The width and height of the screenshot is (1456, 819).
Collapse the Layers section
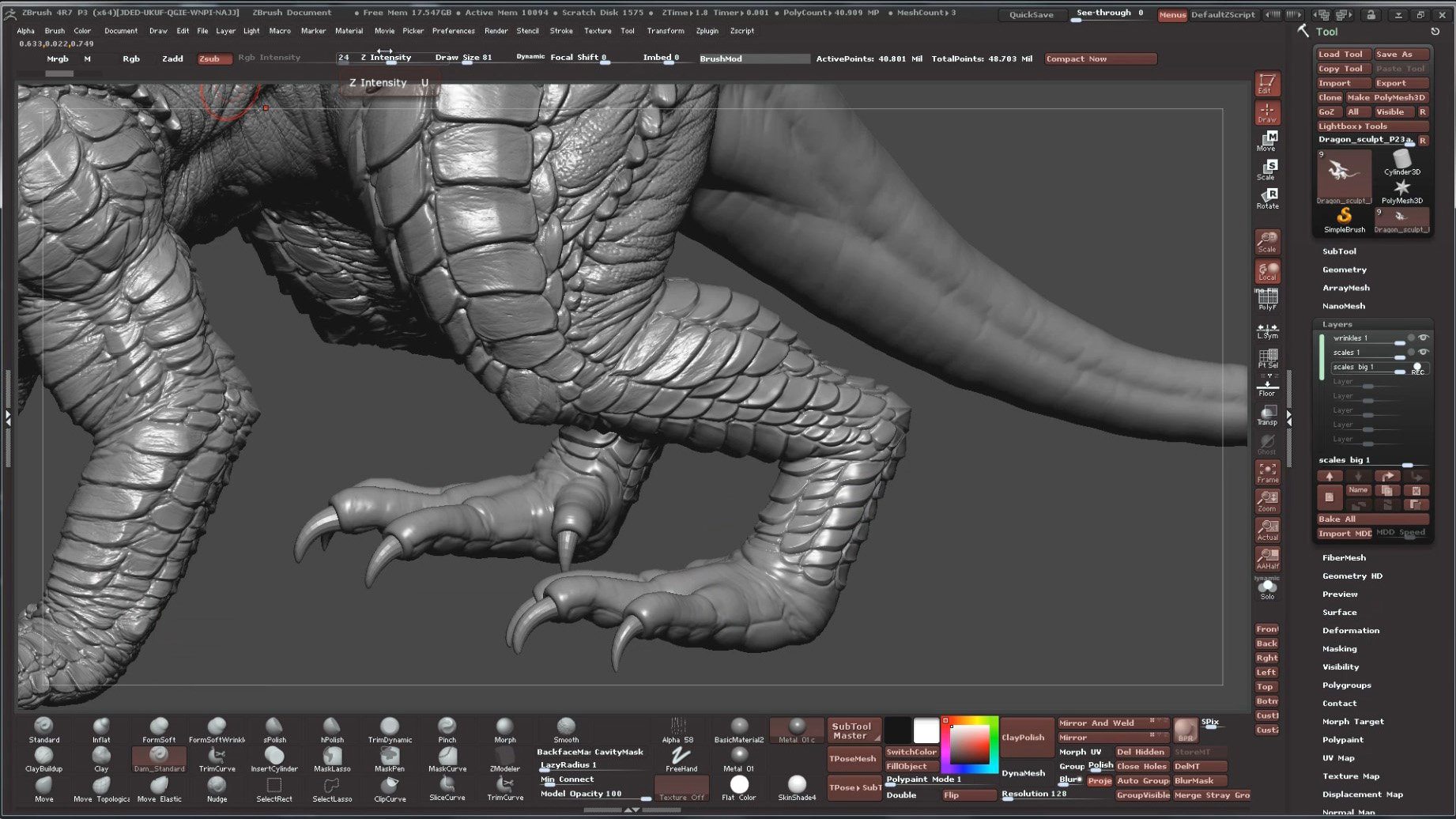[1337, 324]
